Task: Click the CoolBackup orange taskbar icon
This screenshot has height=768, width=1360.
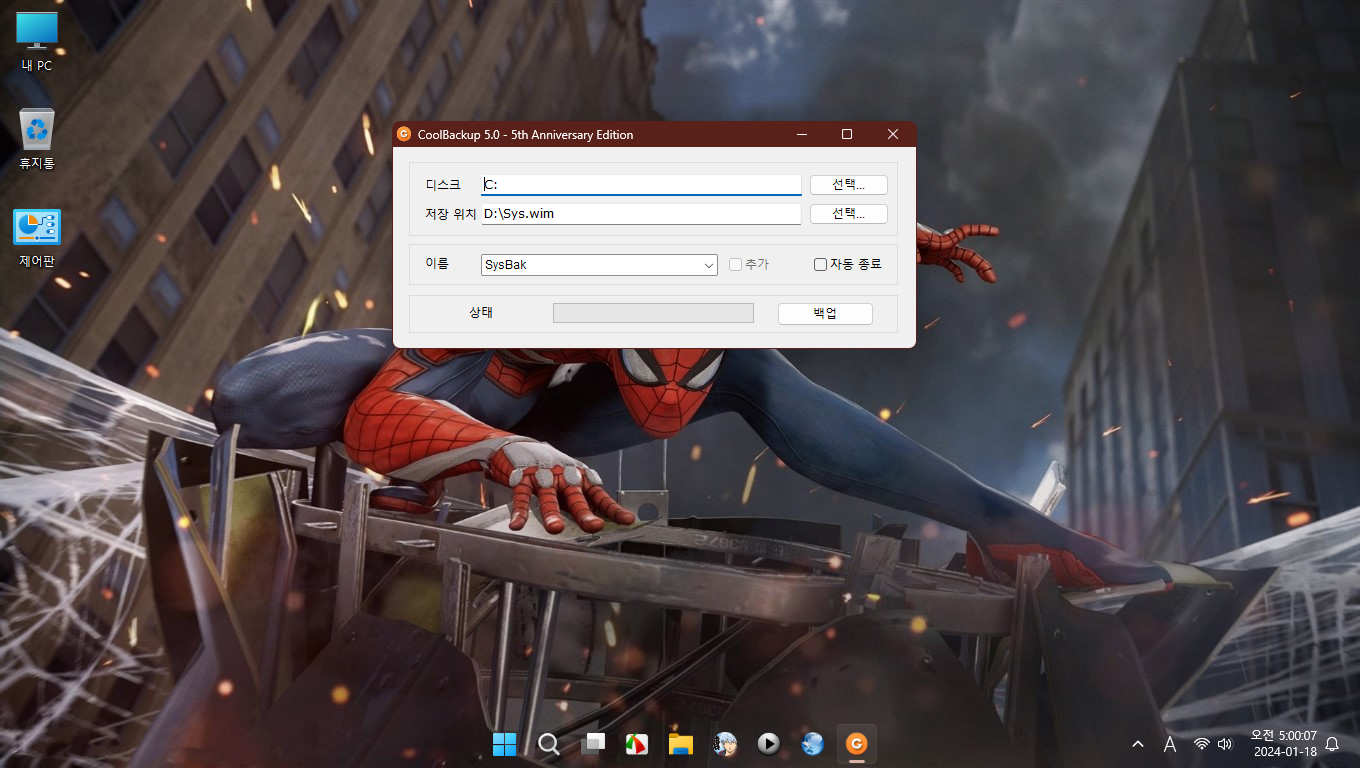Action: coord(856,744)
